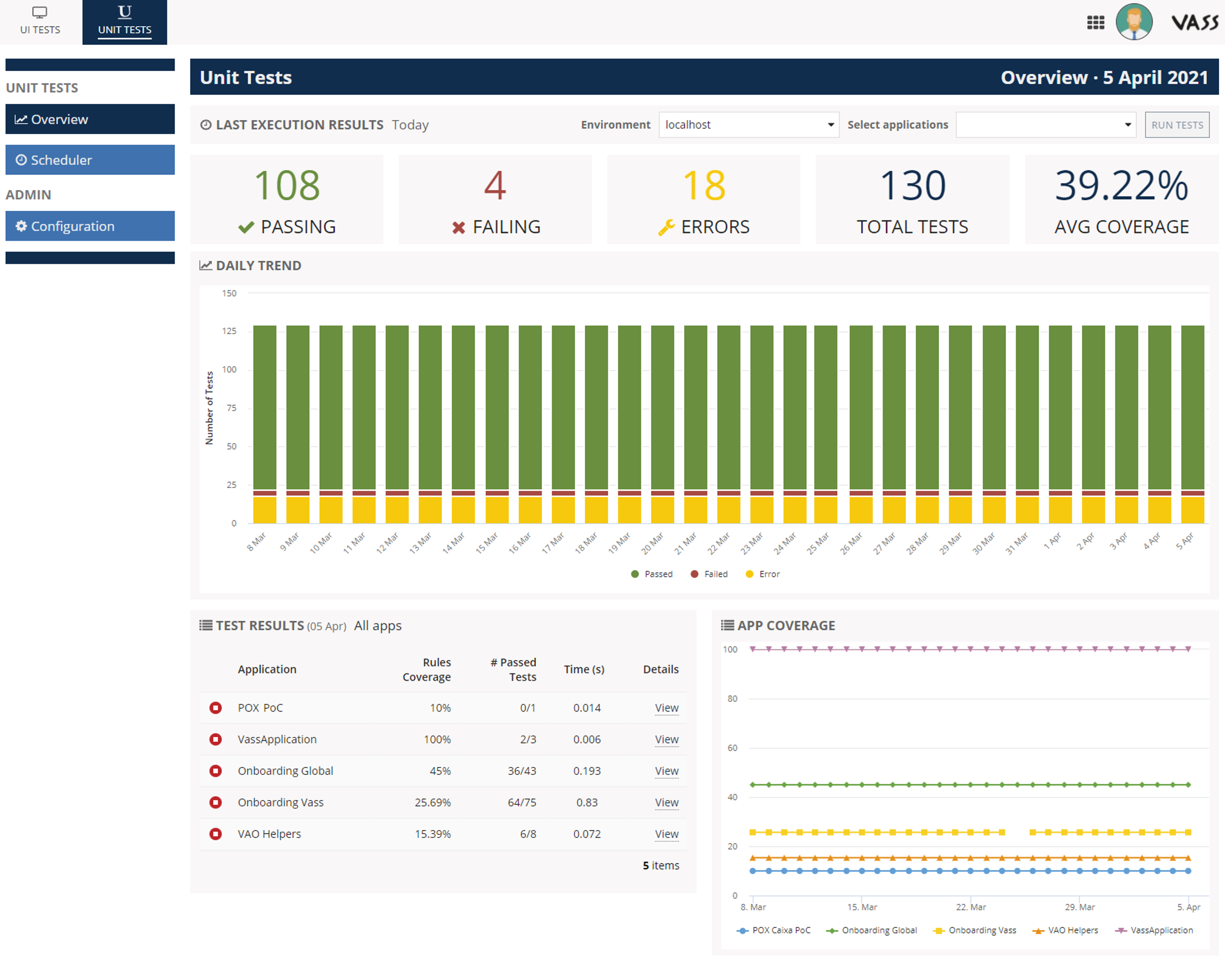1225x980 pixels.
Task: Click the Daily Trend chart icon
Action: pos(206,265)
